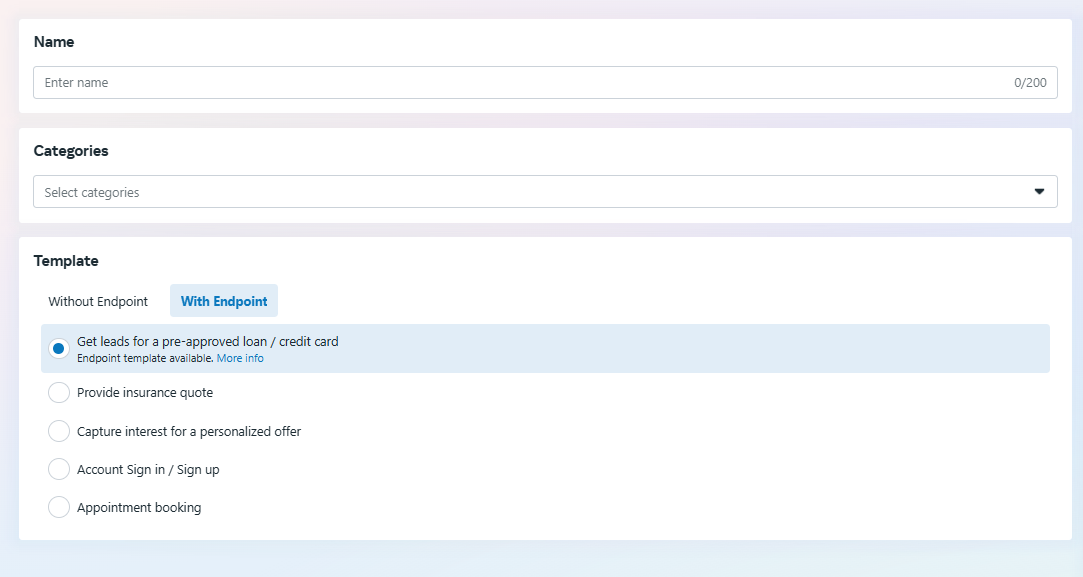This screenshot has width=1083, height=577.
Task: Switch to the With Endpoint tab
Action: (224, 301)
